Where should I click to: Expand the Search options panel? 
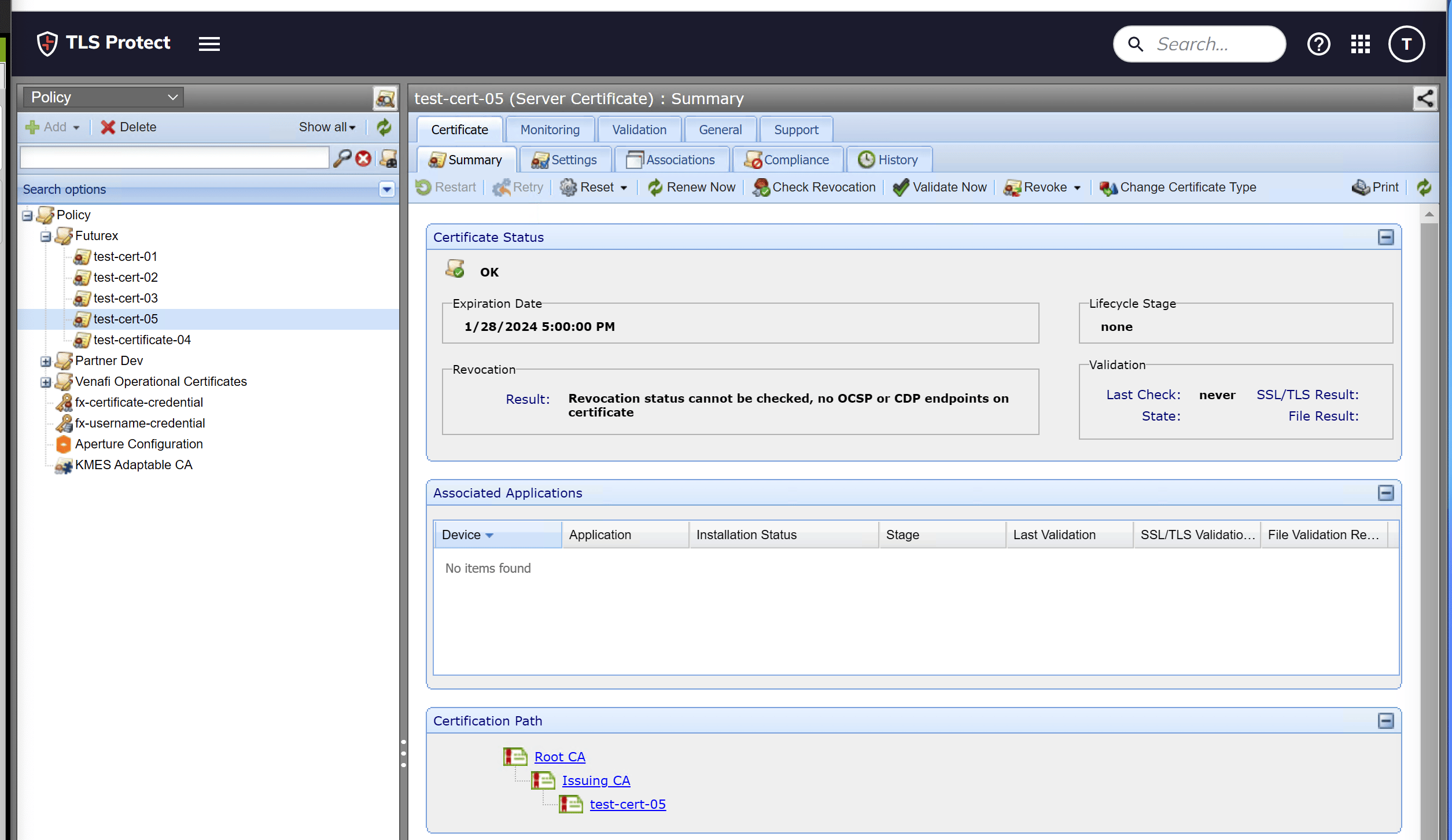386,189
